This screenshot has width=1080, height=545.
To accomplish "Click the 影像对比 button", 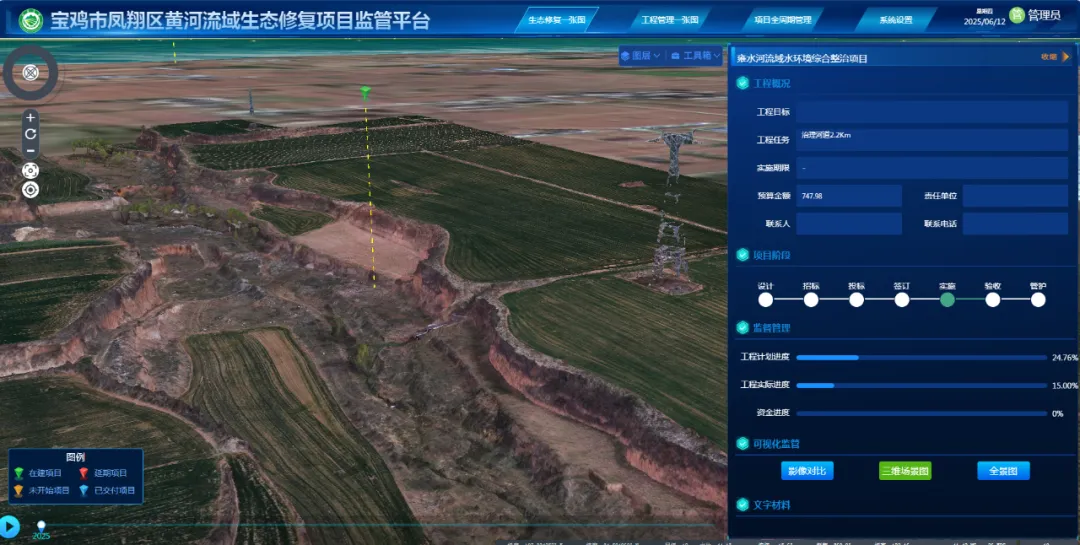I will [806, 470].
